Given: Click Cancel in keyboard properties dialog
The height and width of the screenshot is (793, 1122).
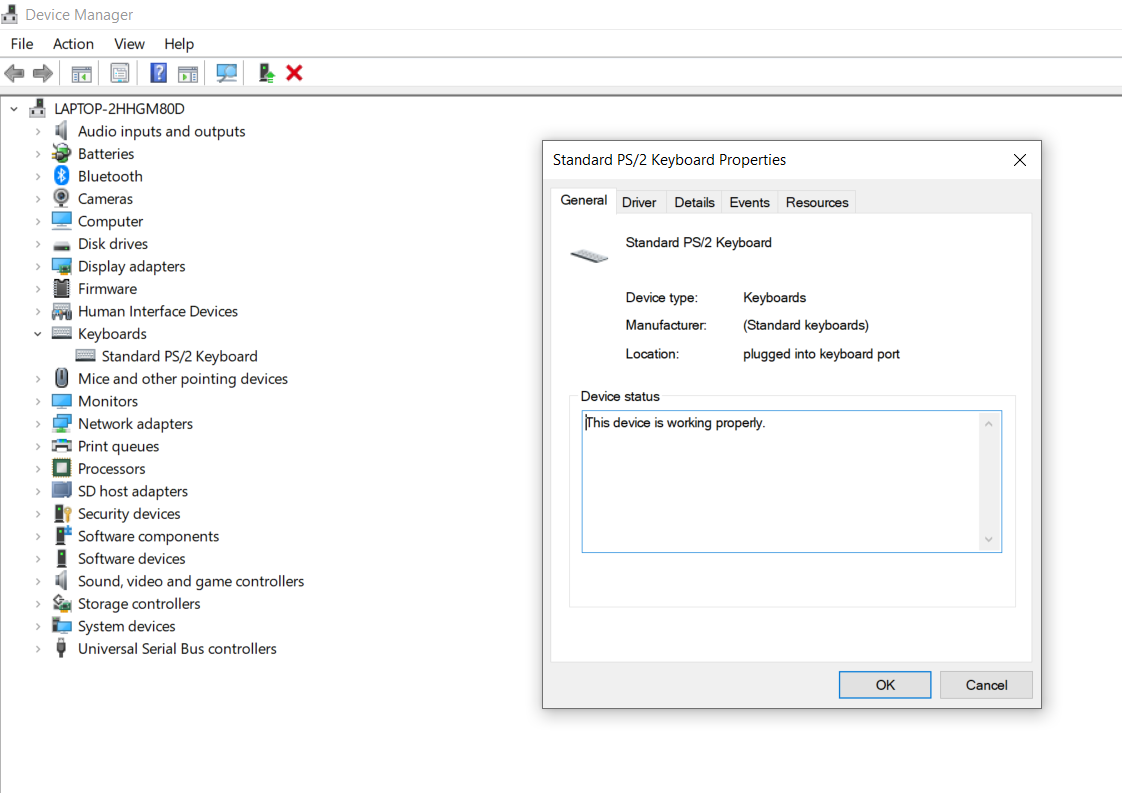Looking at the screenshot, I should point(986,685).
